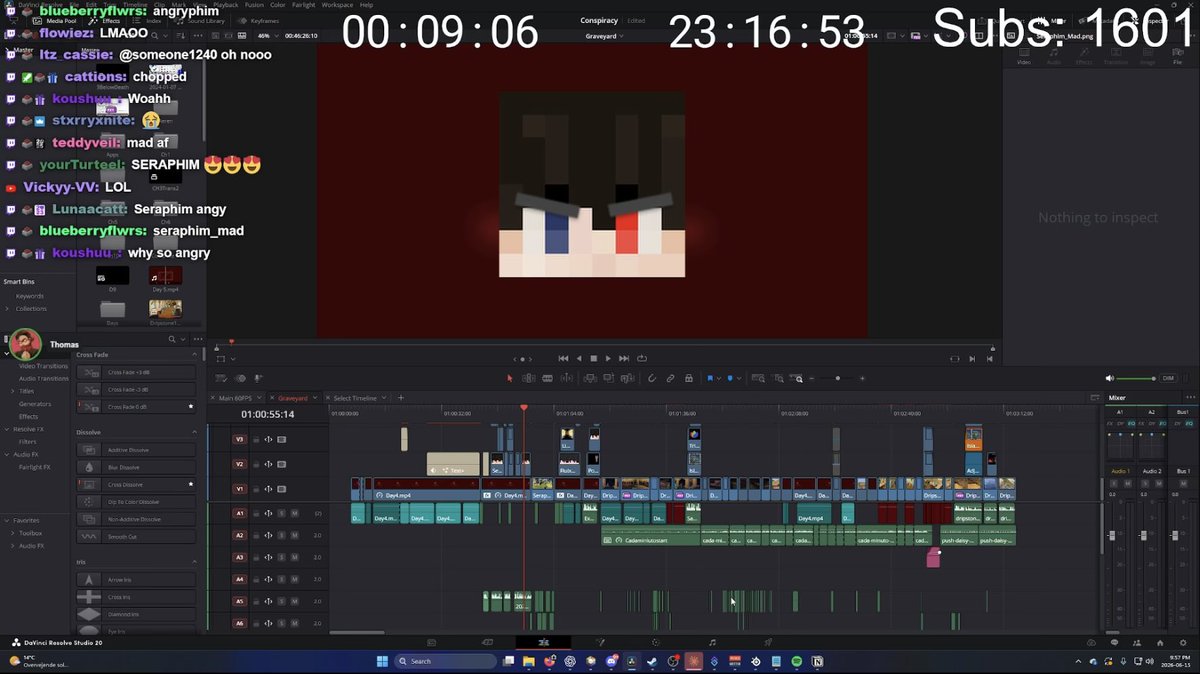Jump to last frame transport button
Screen dimensions: 1200x674
624,358
